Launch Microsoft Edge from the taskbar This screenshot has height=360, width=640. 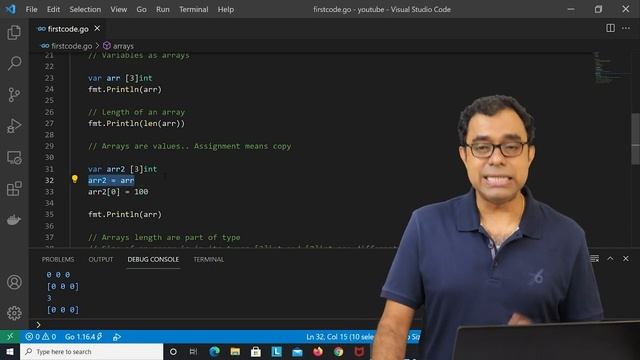tap(214, 352)
